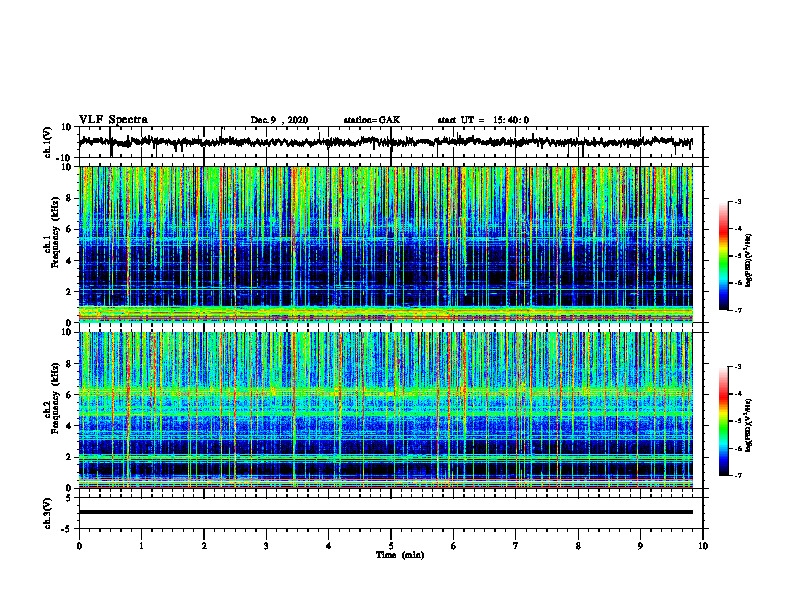The width and height of the screenshot is (792, 612).
Task: Click time axis tick label "2"
Action: point(204,546)
